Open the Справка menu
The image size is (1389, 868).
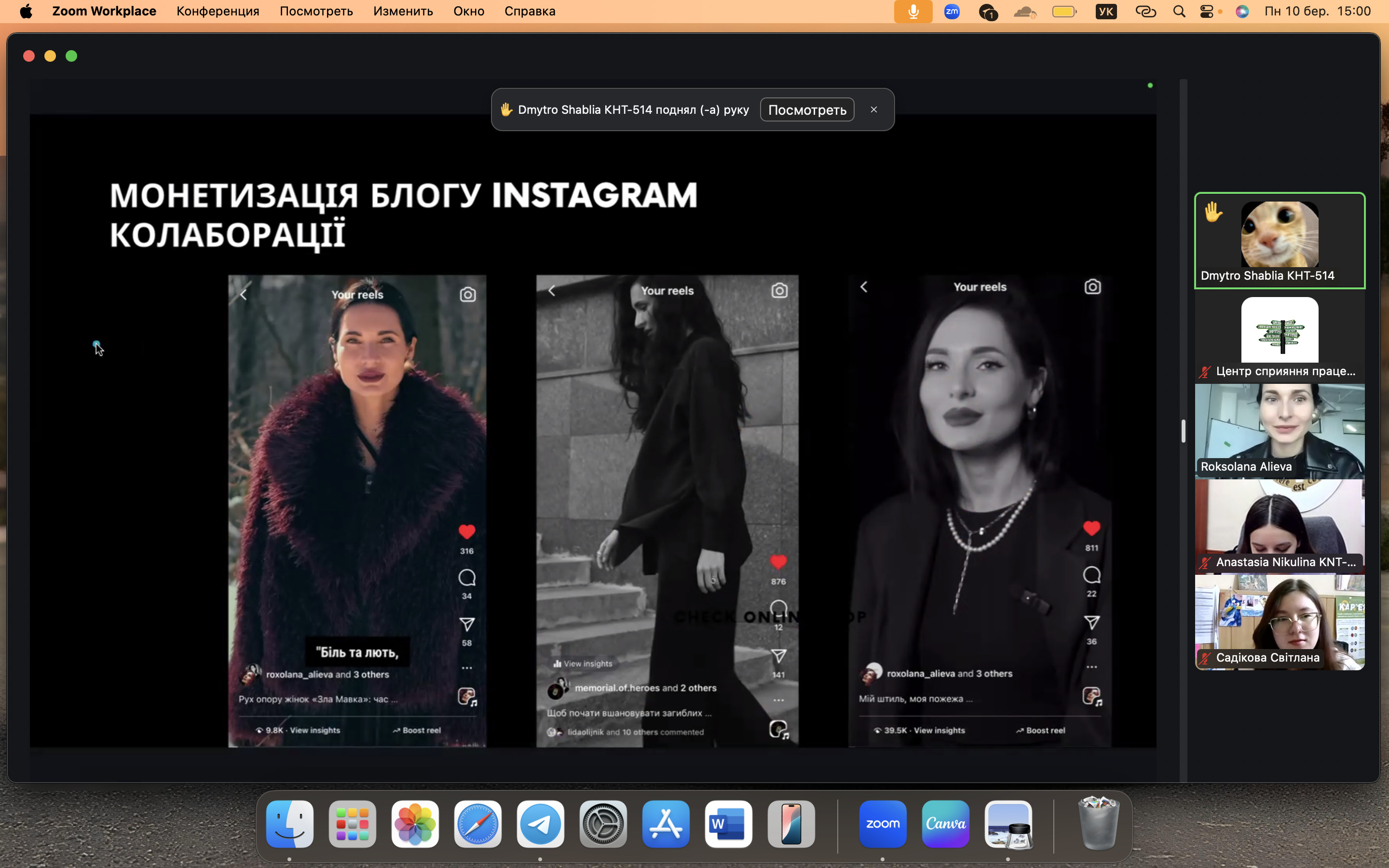pyautogui.click(x=529, y=12)
